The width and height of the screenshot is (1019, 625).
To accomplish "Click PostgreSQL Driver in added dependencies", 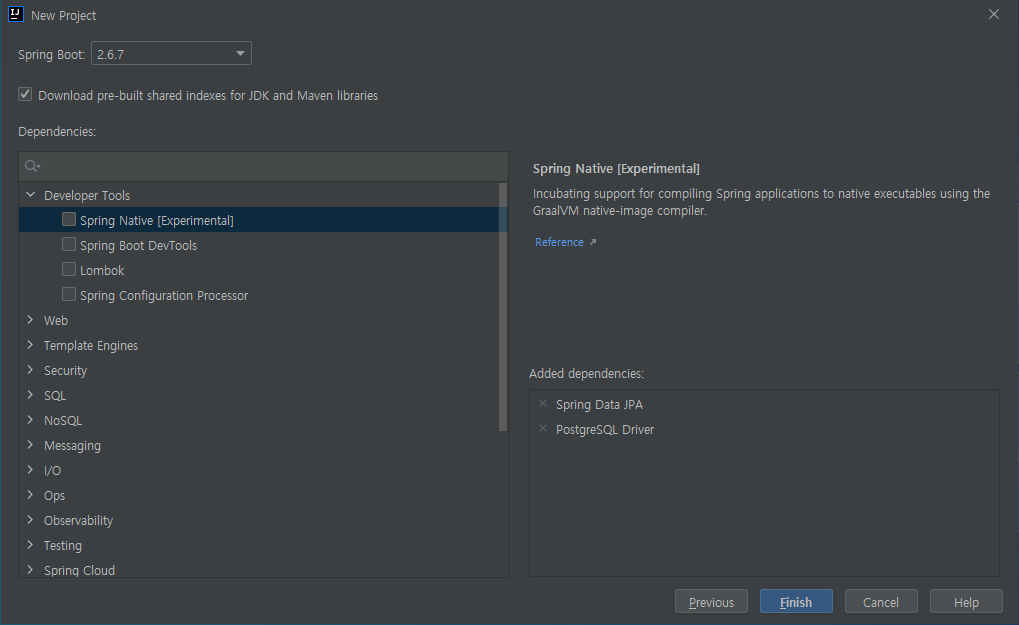I will [x=605, y=429].
